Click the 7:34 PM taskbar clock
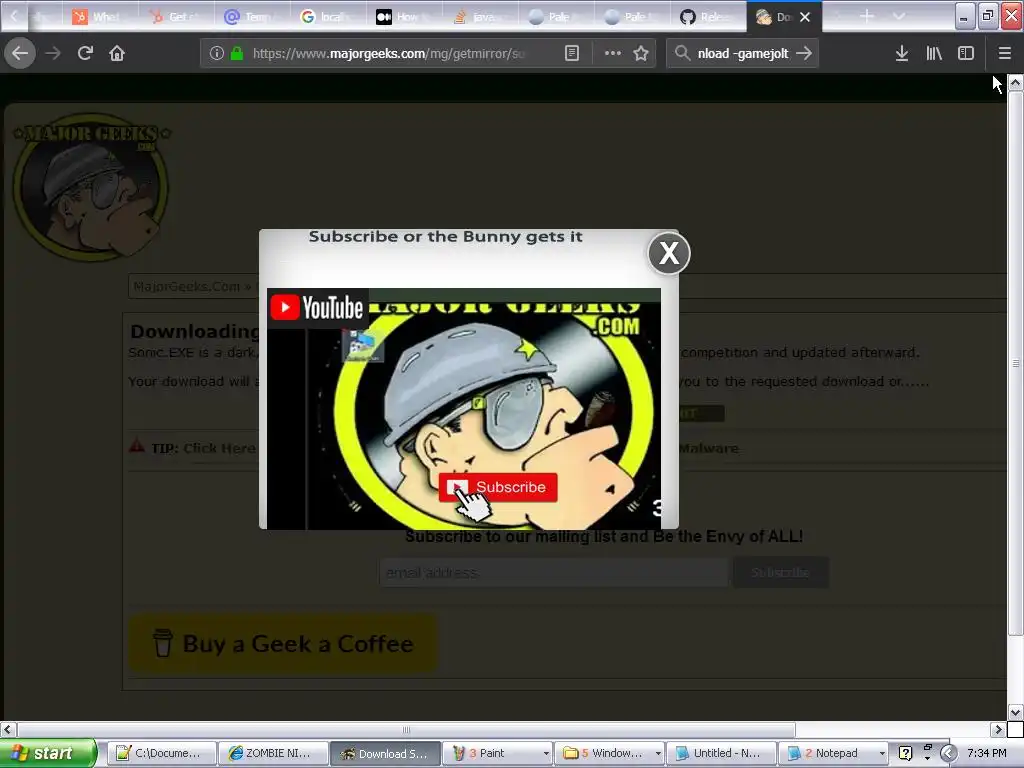The height and width of the screenshot is (768, 1024). click(x=987, y=753)
